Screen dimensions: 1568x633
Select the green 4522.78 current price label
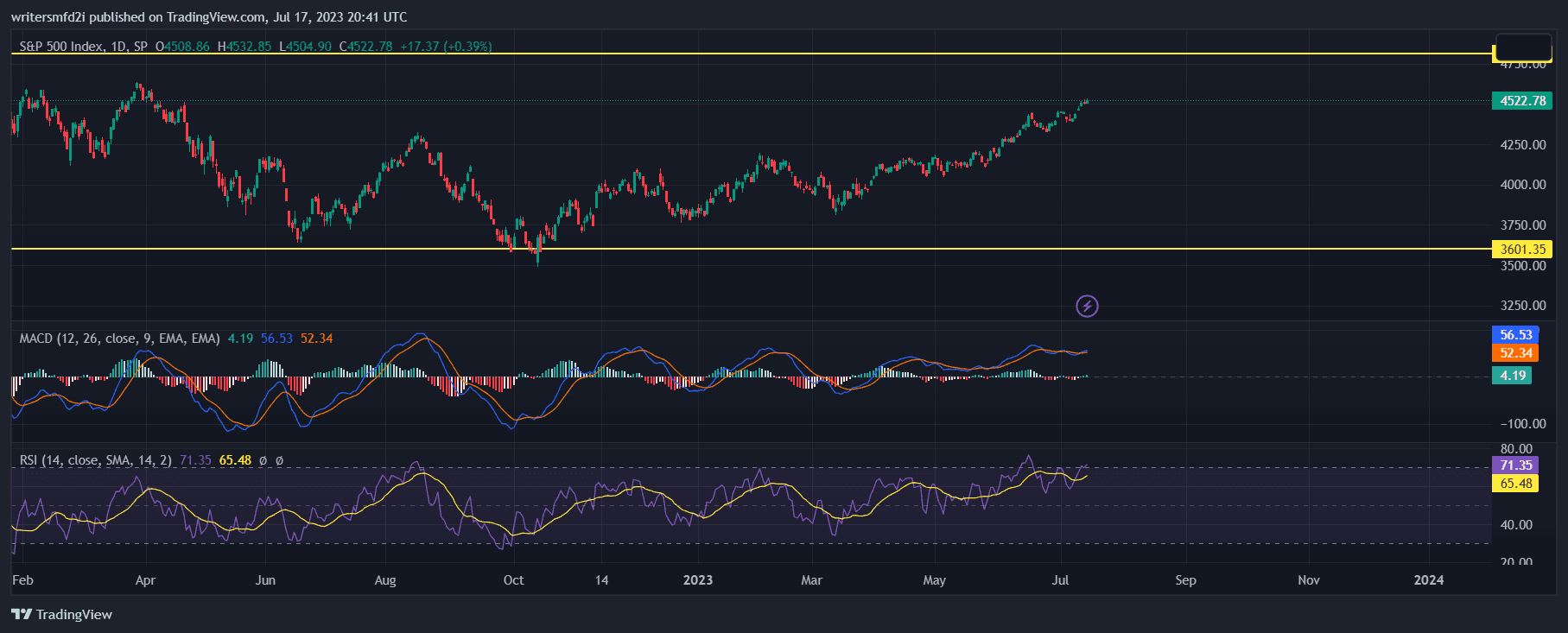pyautogui.click(x=1522, y=101)
